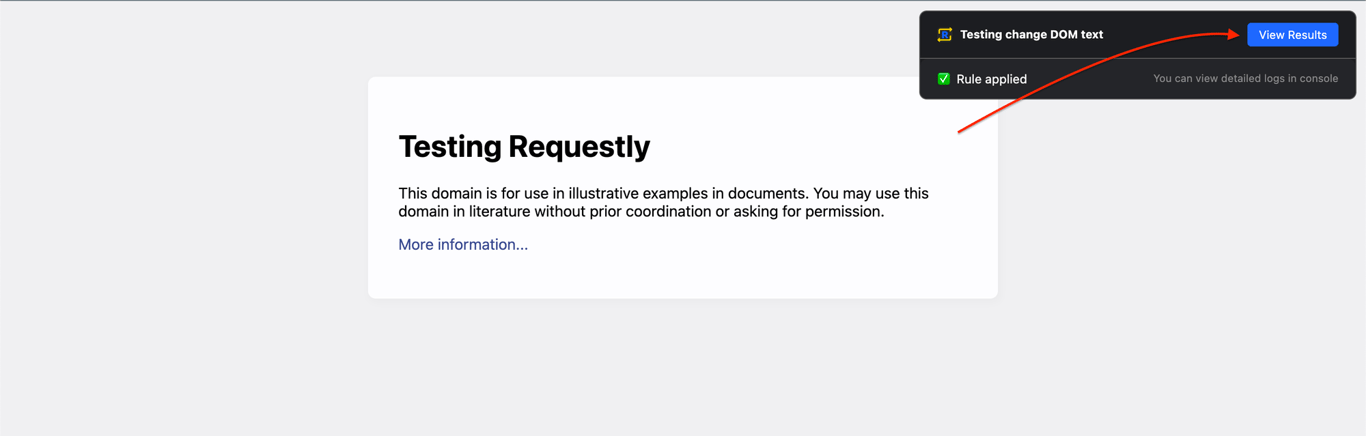The image size is (1366, 436).
Task: Click the 'Testing change DOM text' rule title
Action: click(x=1031, y=35)
